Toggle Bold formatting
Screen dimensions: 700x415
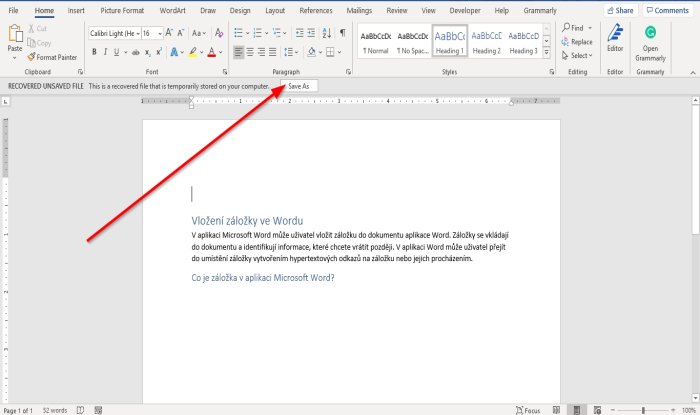pos(93,51)
